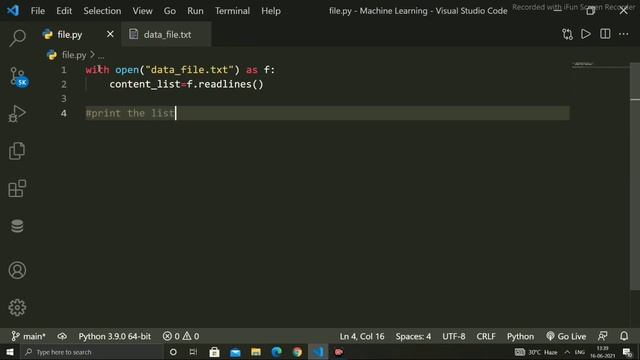Open the Explorer files view
Screen dimensions: 640x360
tap(17, 151)
